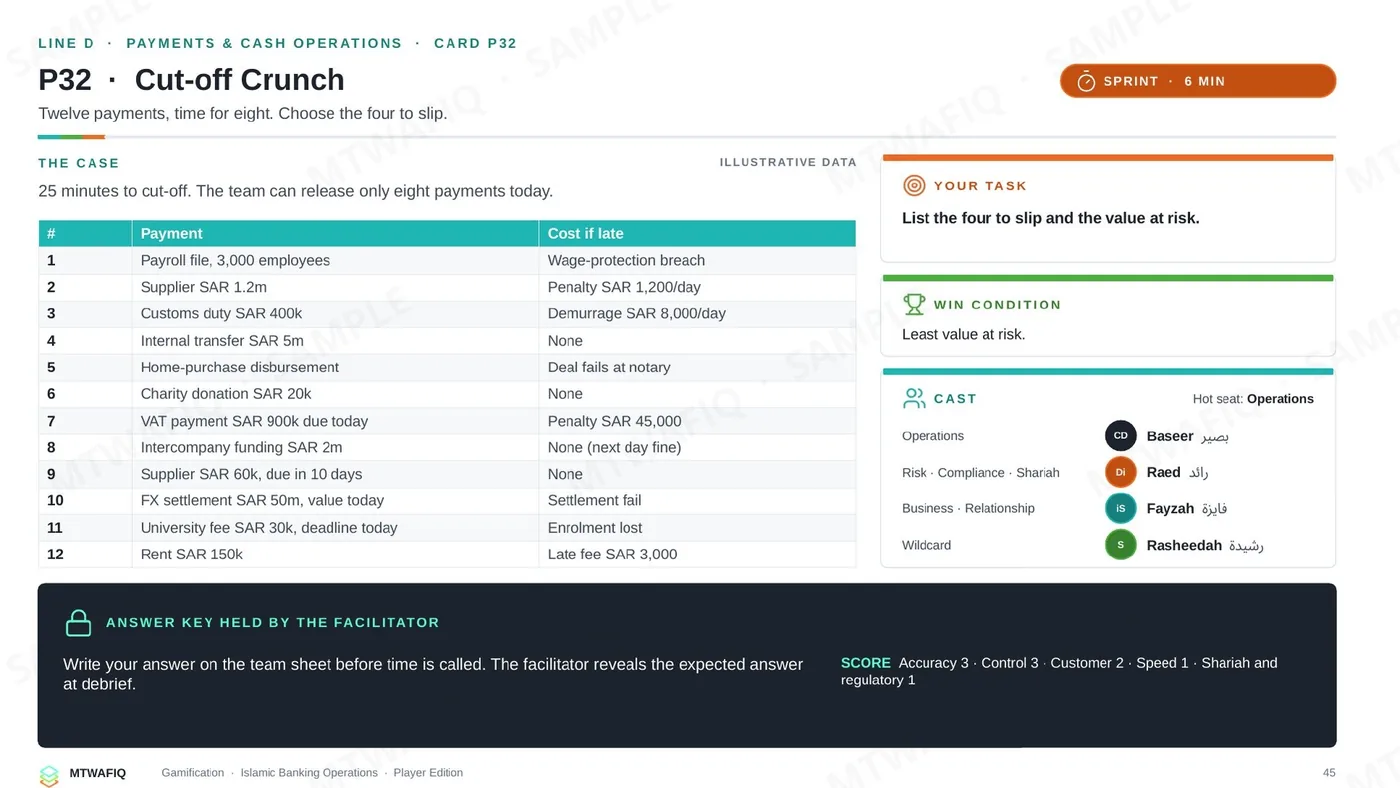The width and height of the screenshot is (1400, 788).
Task: Click the Rent SAR 150k row
Action: click(447, 554)
